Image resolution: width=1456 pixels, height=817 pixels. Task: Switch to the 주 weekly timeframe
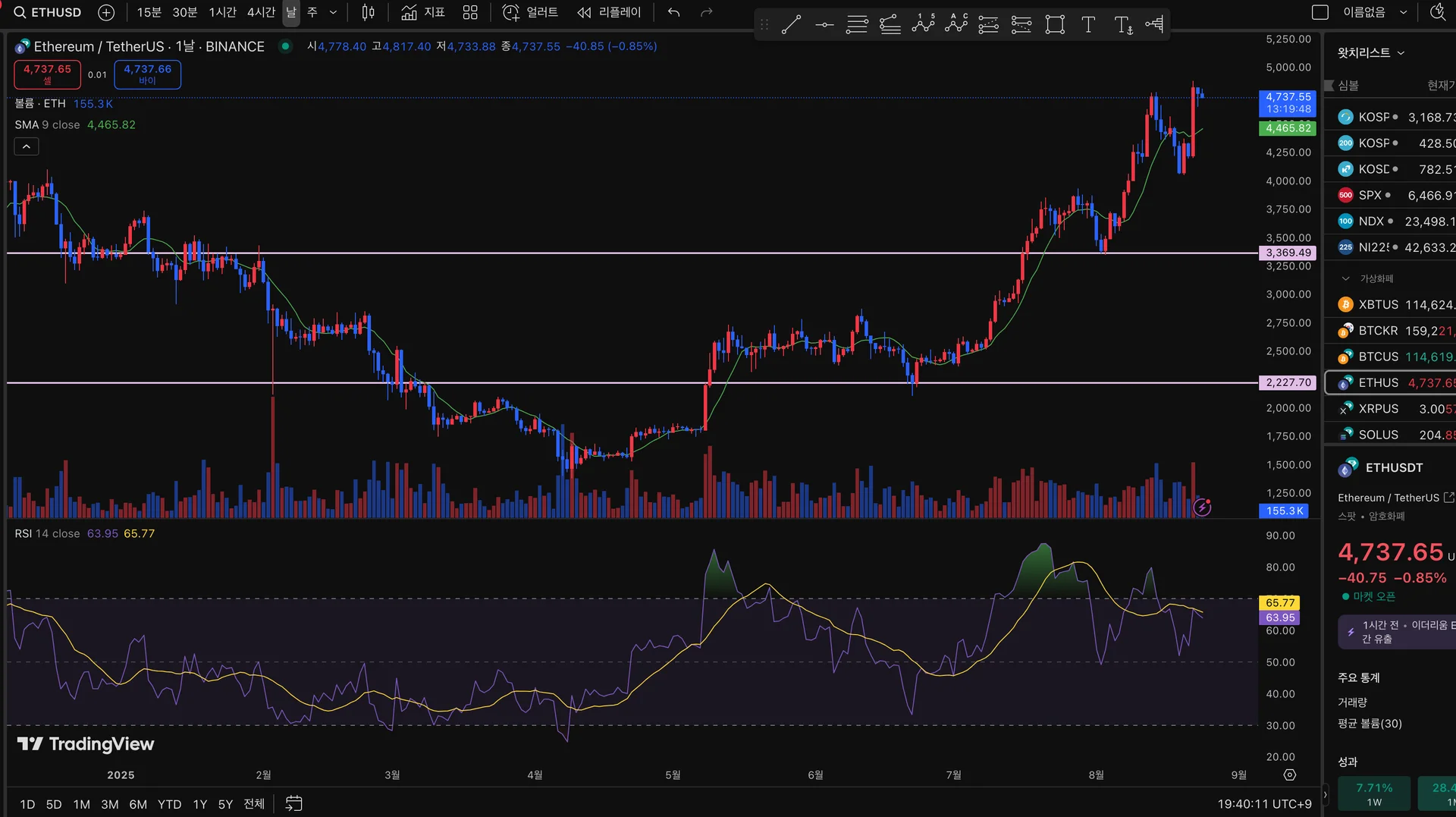point(312,12)
